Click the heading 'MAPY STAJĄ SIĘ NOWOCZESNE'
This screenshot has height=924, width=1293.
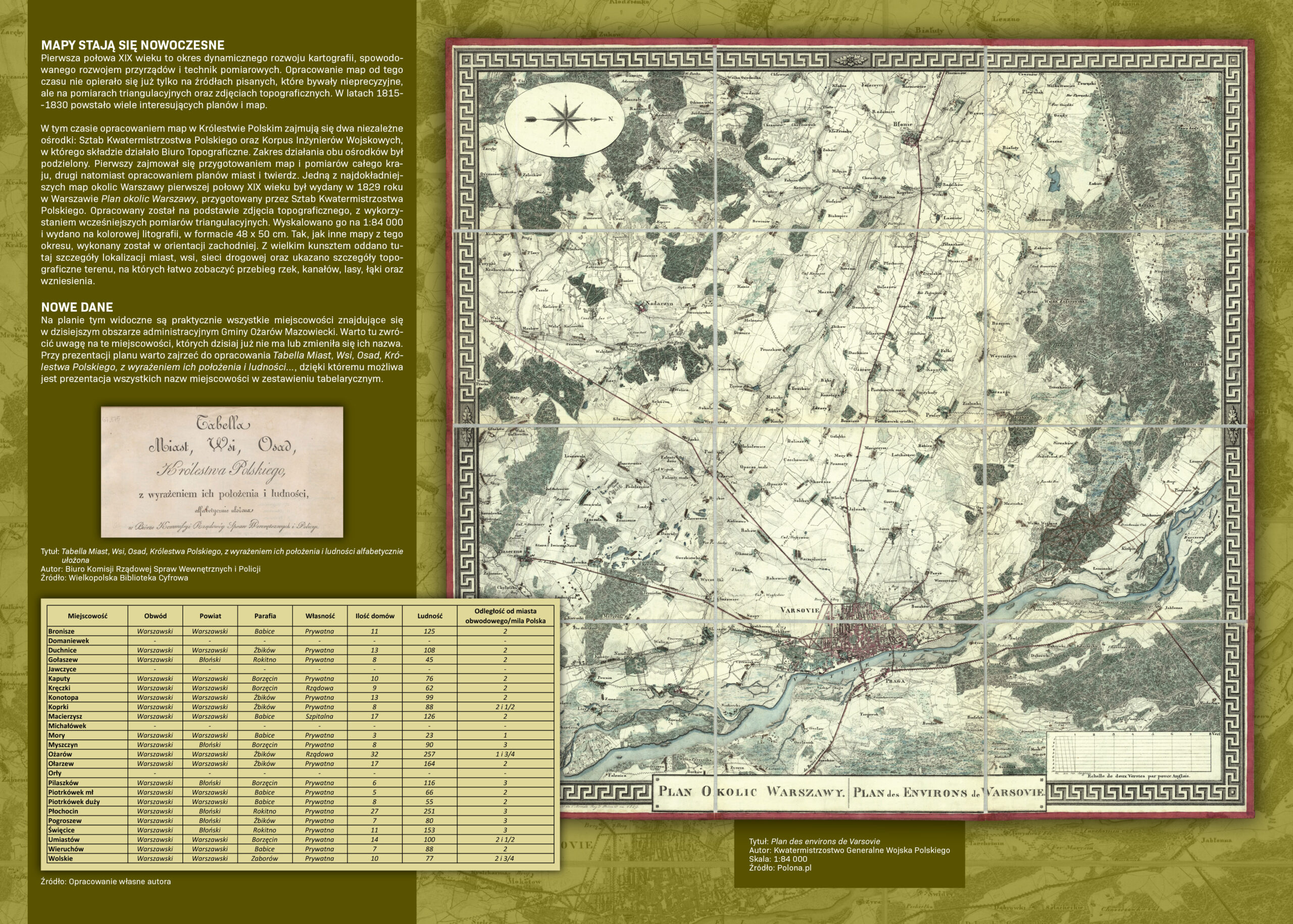[x=132, y=45]
